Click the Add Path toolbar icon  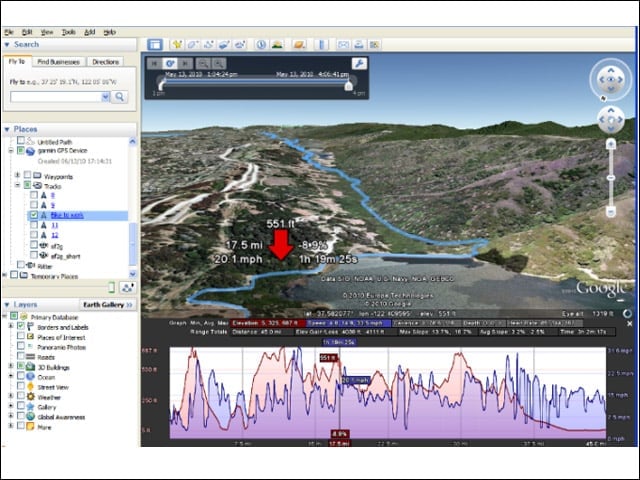208,44
